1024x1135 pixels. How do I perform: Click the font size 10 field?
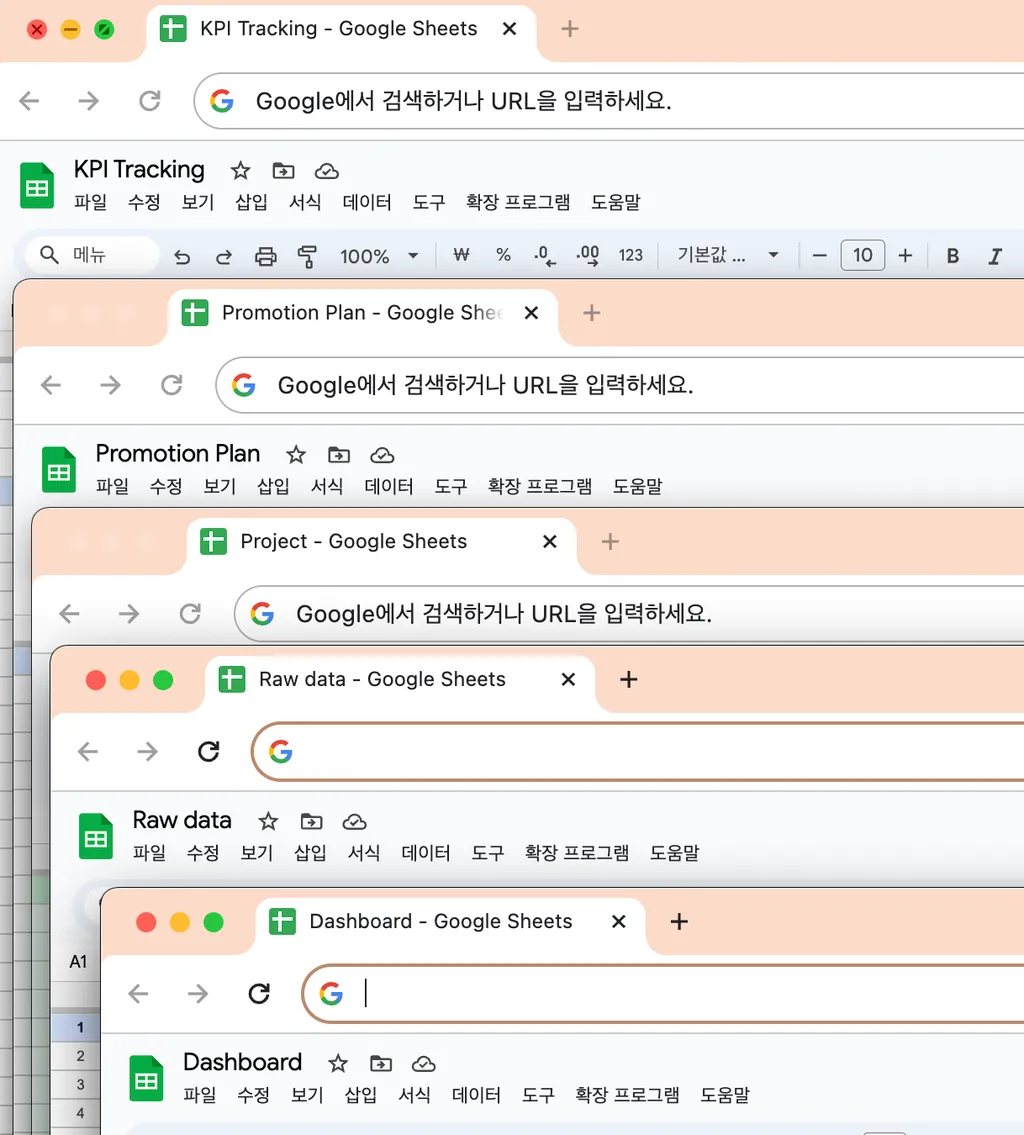point(862,256)
